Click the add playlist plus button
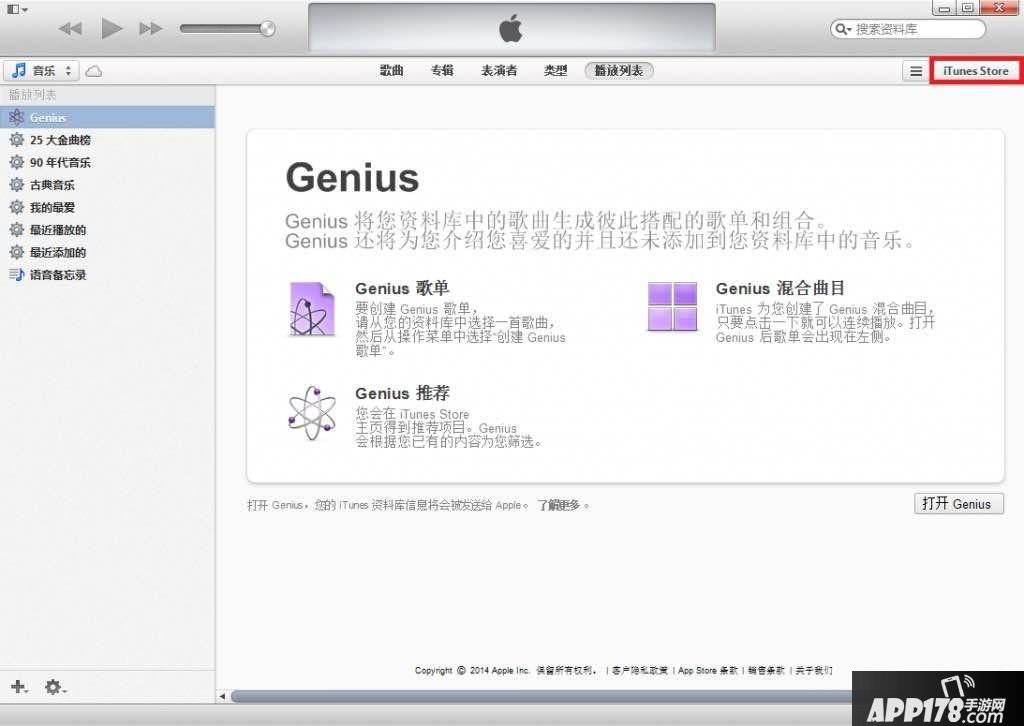1024x726 pixels. tap(19, 687)
